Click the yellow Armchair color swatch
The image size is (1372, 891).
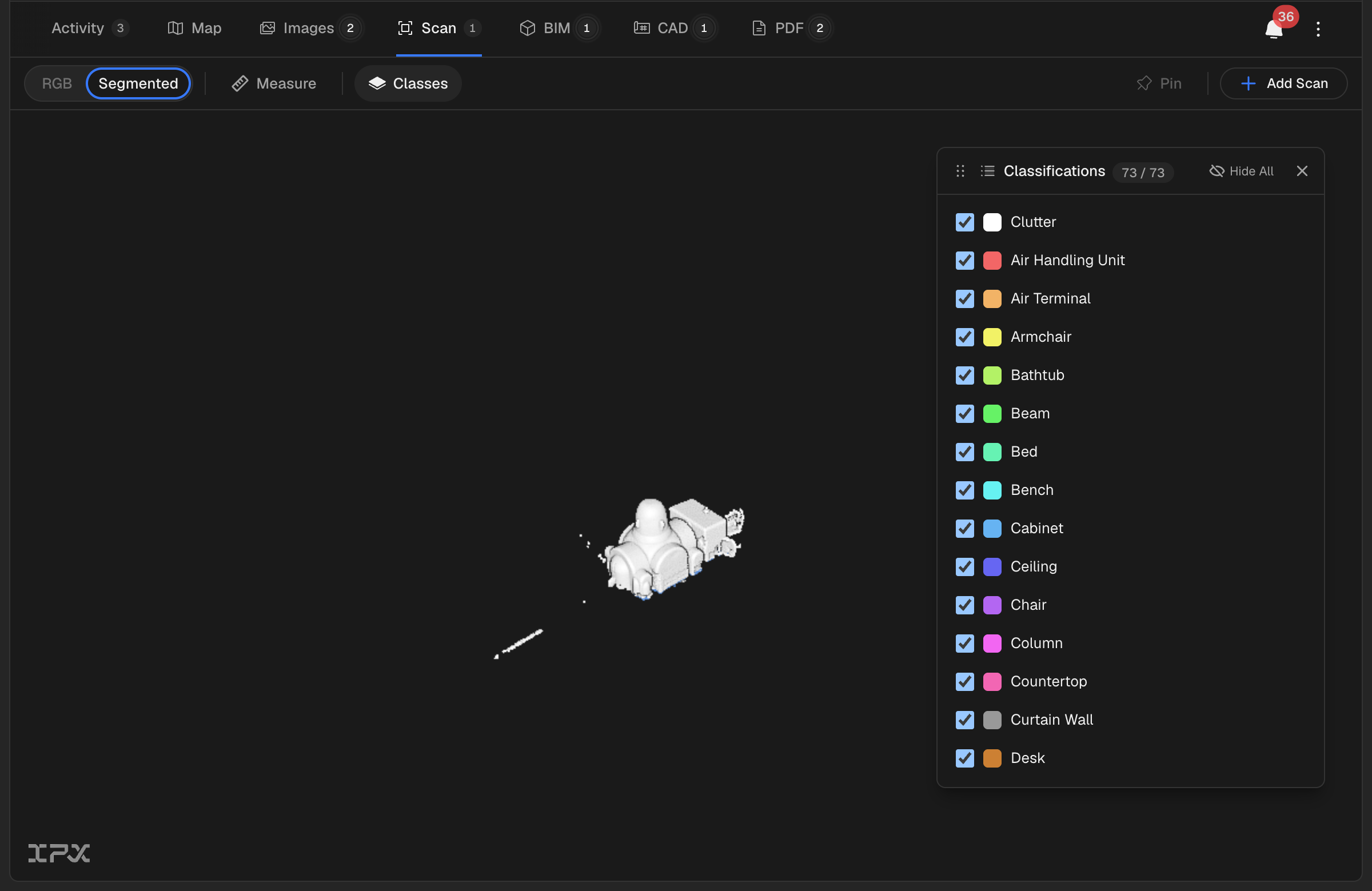(x=992, y=337)
